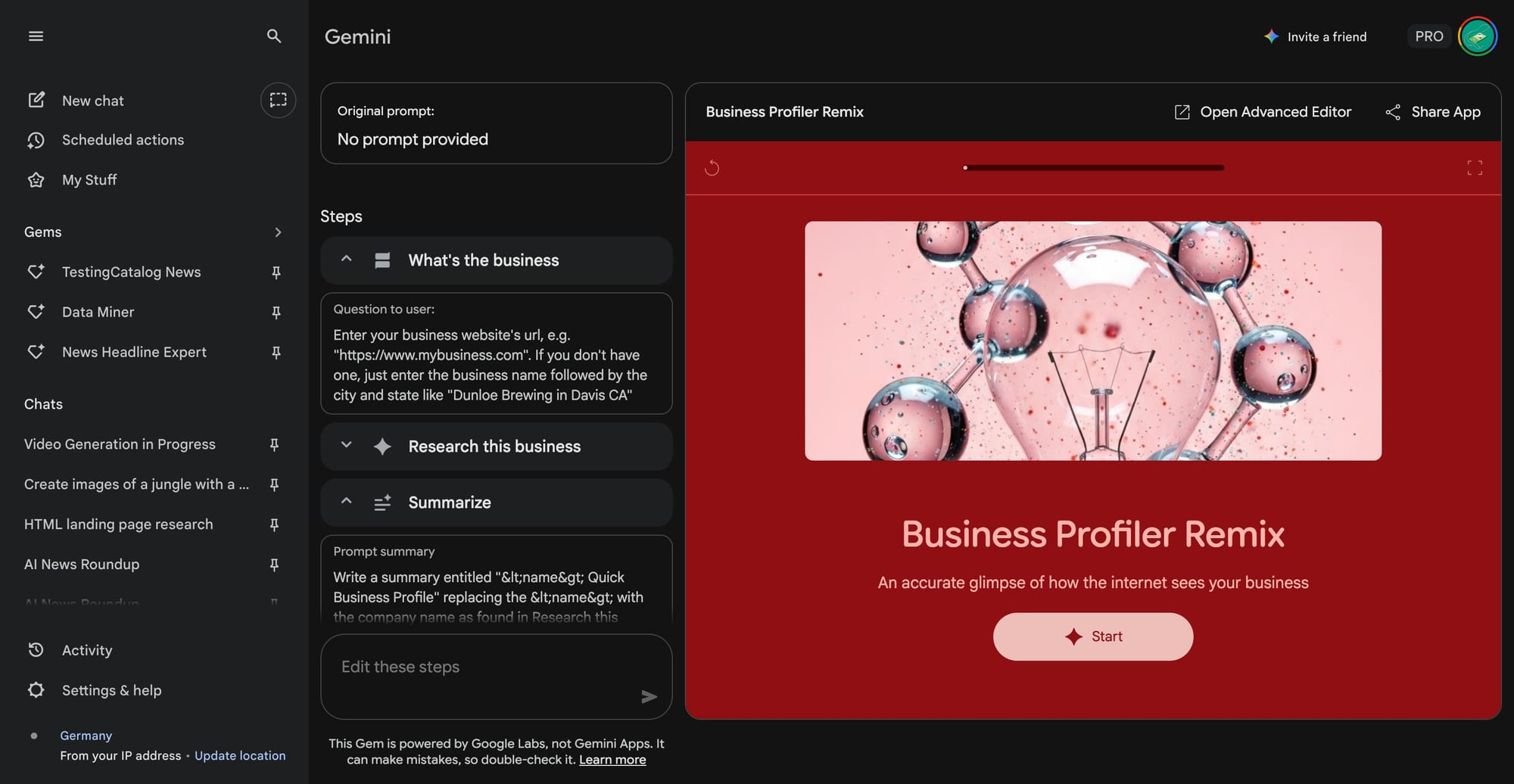Expand the Gems section chevron
Viewport: 1514px width, 784px height.
click(278, 232)
